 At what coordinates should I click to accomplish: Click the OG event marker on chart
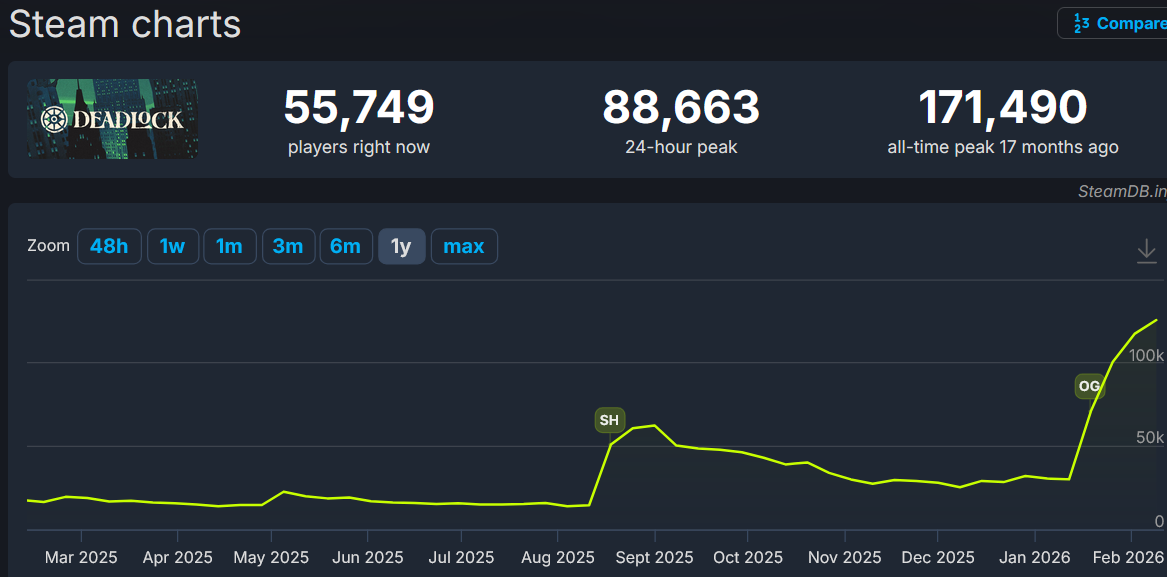1090,386
